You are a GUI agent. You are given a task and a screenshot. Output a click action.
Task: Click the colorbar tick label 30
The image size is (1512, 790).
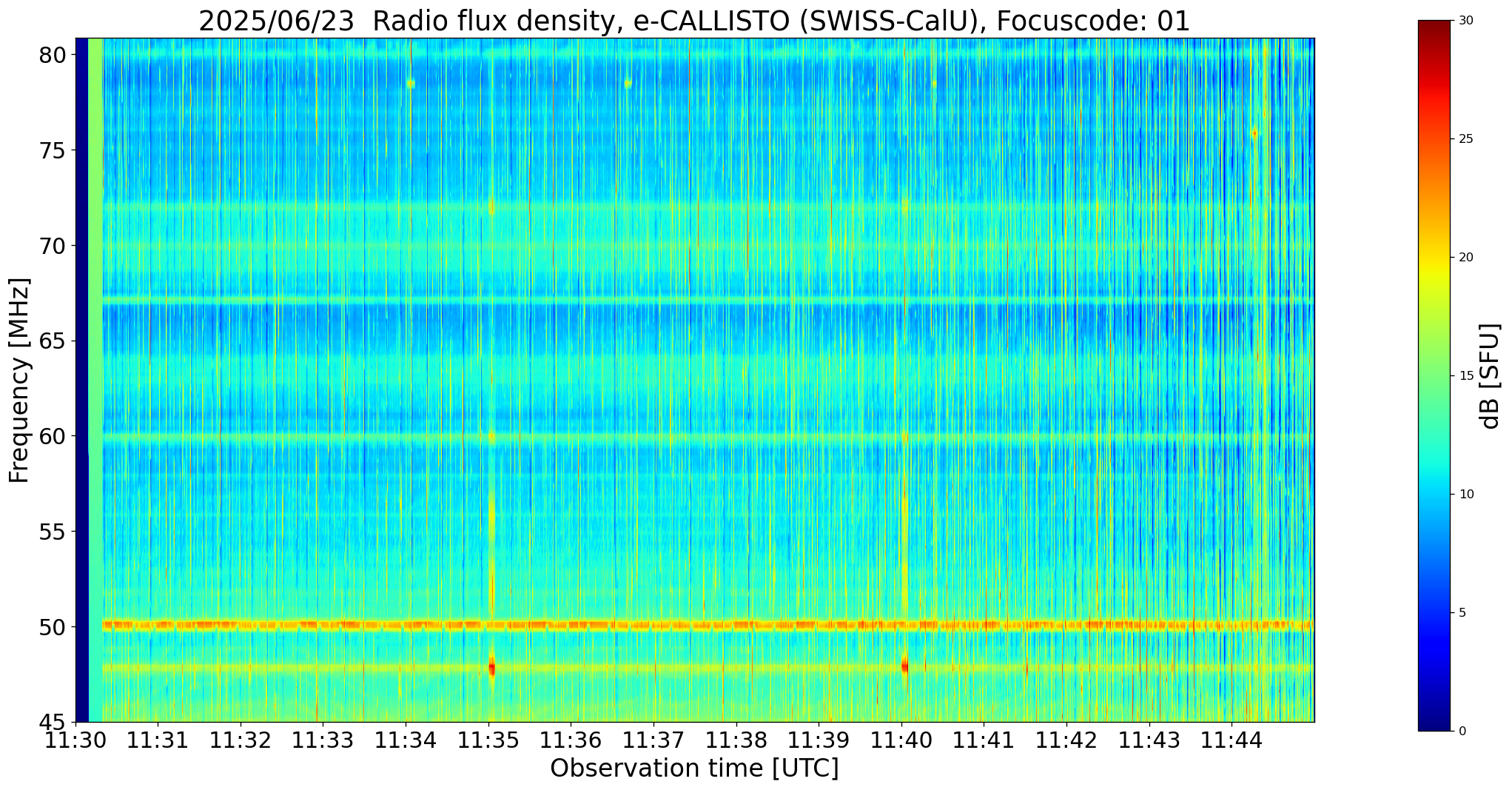[1465, 21]
